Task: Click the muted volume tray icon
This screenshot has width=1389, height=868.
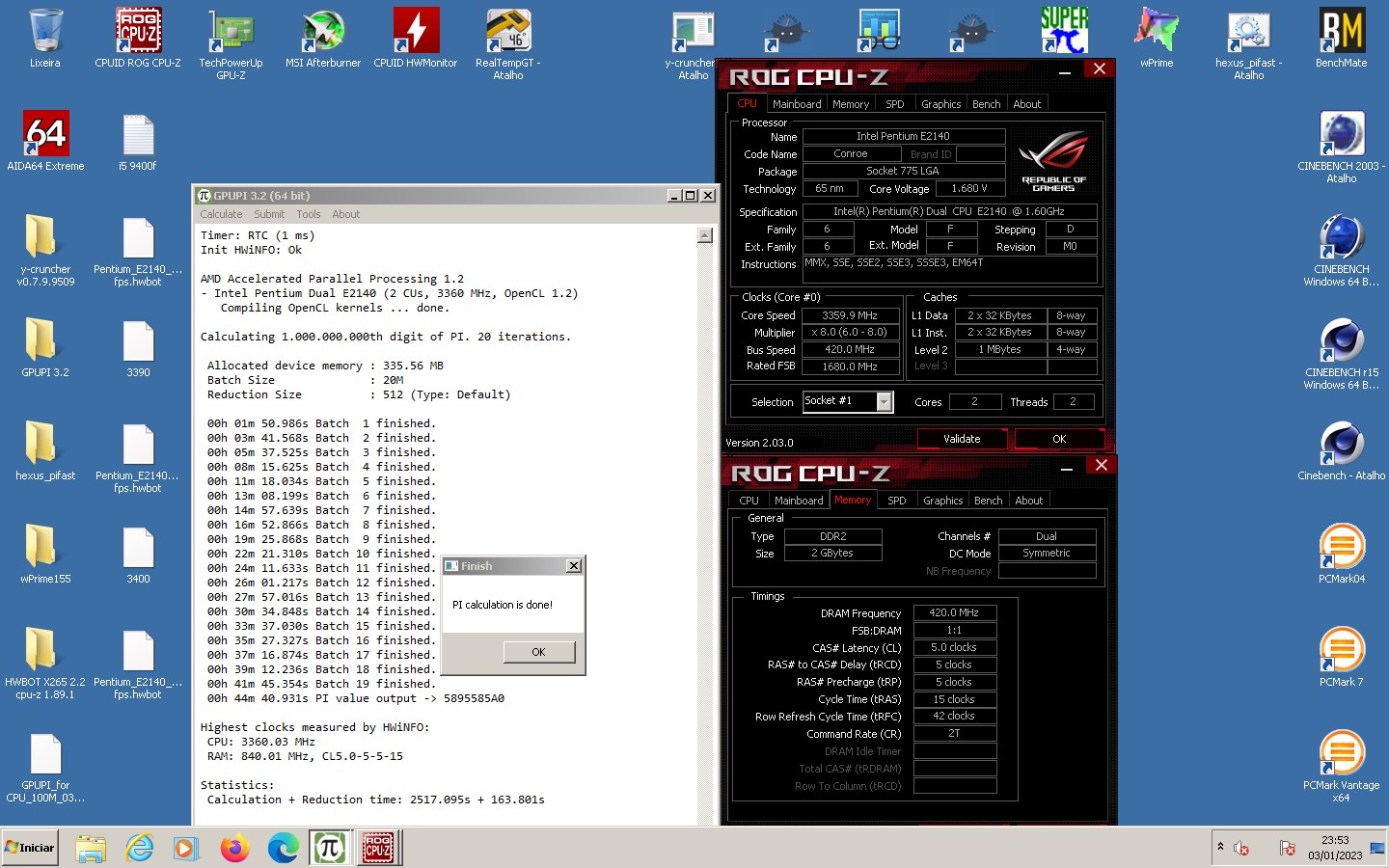Action: tap(1241, 848)
